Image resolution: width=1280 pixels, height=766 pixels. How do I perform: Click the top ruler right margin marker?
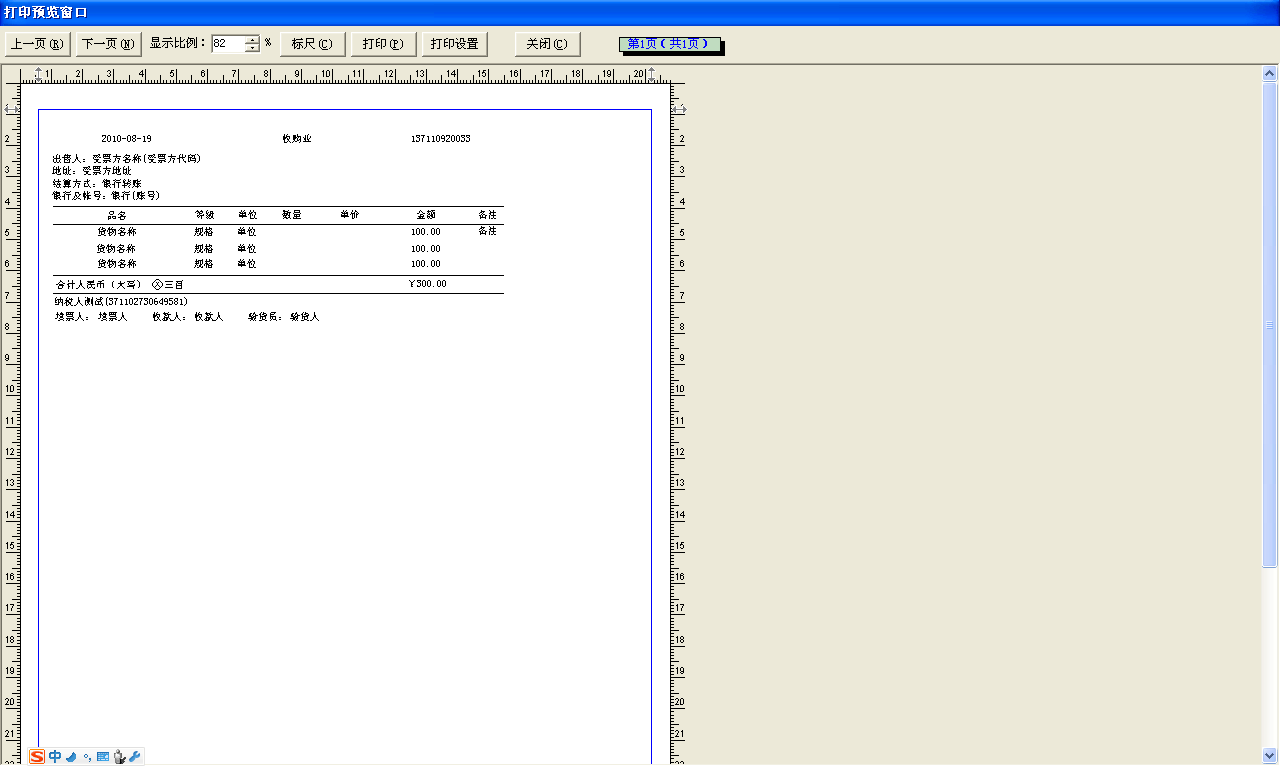pos(652,74)
